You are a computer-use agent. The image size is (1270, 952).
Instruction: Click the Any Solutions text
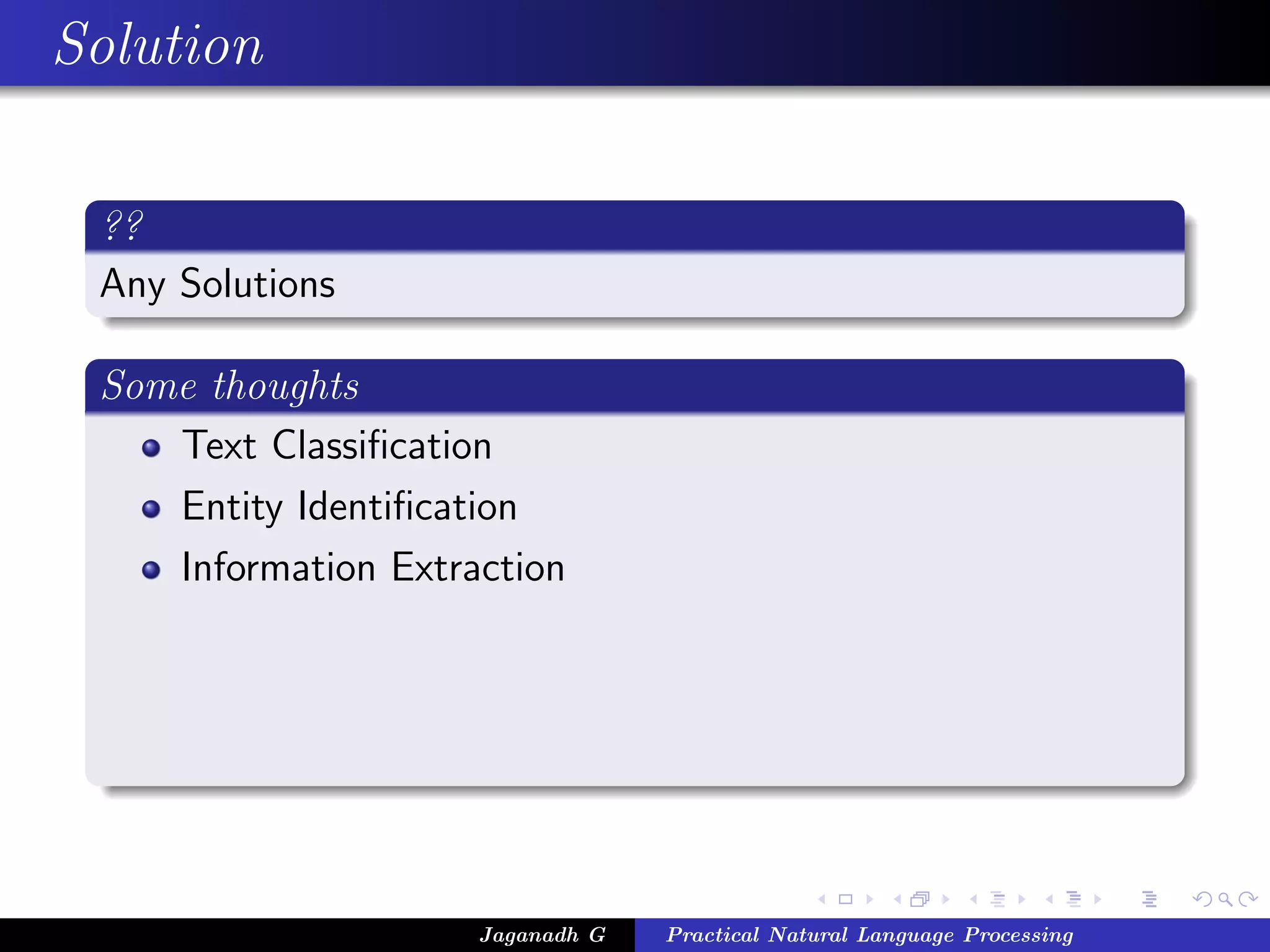point(218,284)
